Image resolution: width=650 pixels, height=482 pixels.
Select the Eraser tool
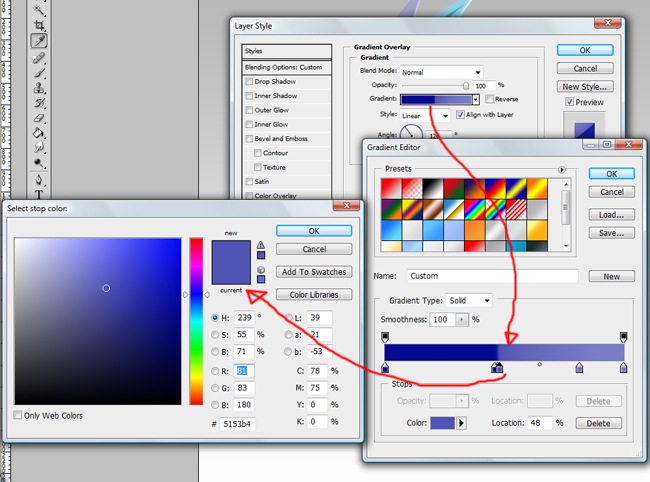point(39,117)
